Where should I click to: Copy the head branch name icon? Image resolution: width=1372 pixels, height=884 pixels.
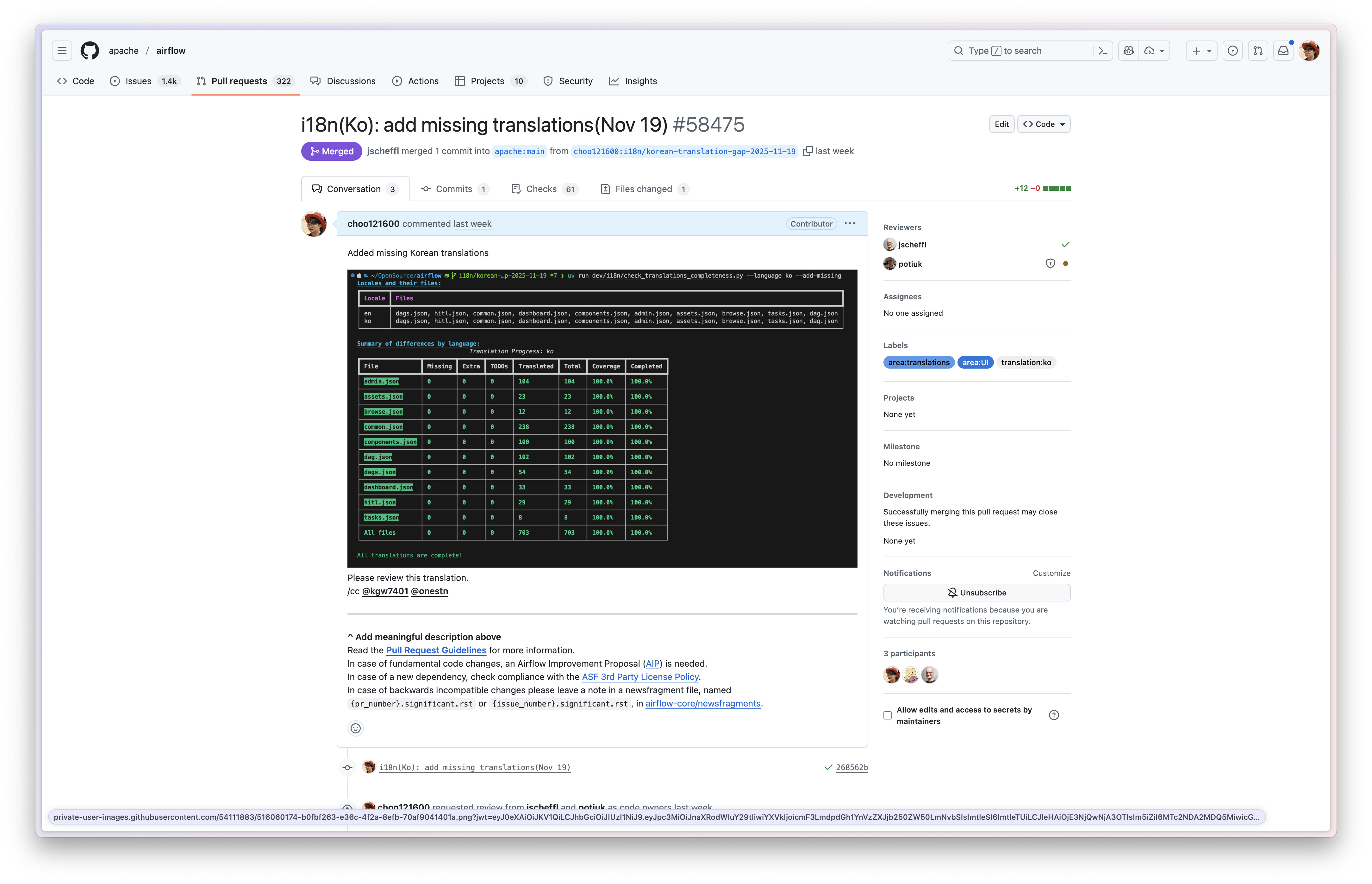808,151
